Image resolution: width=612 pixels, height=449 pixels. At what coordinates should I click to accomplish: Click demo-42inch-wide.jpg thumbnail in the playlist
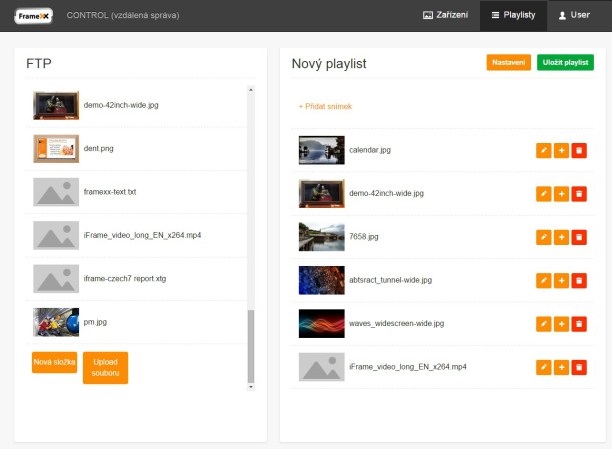coord(322,193)
